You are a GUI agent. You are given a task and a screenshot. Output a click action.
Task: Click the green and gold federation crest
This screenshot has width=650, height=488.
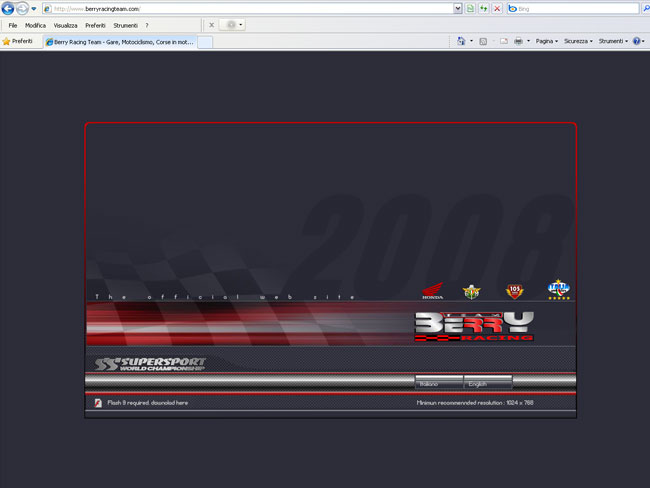pos(471,291)
